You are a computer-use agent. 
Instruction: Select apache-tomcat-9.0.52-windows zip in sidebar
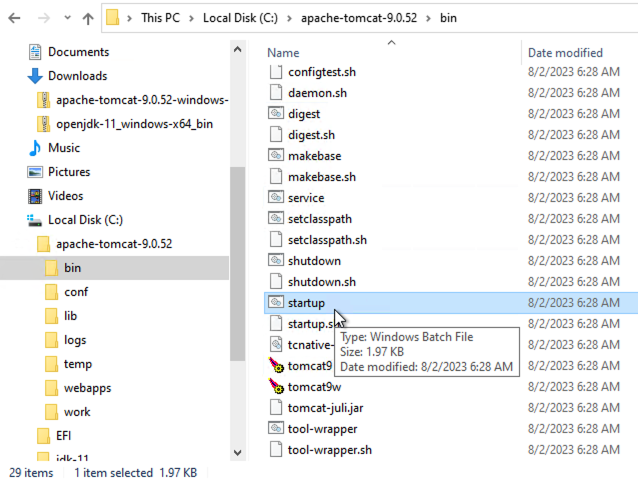click(142, 100)
